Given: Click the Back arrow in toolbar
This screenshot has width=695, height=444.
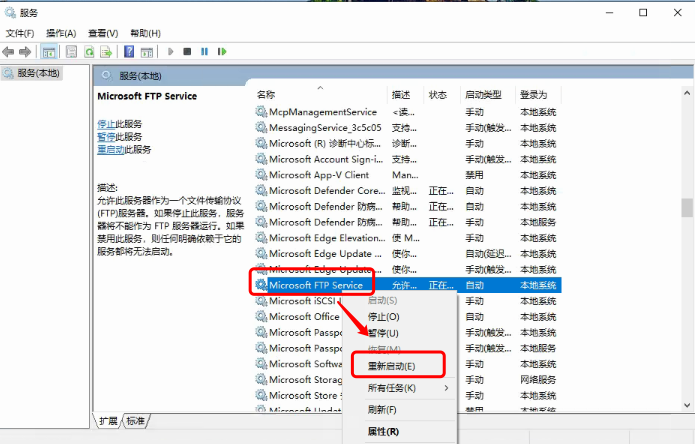Looking at the screenshot, I should [x=9, y=51].
